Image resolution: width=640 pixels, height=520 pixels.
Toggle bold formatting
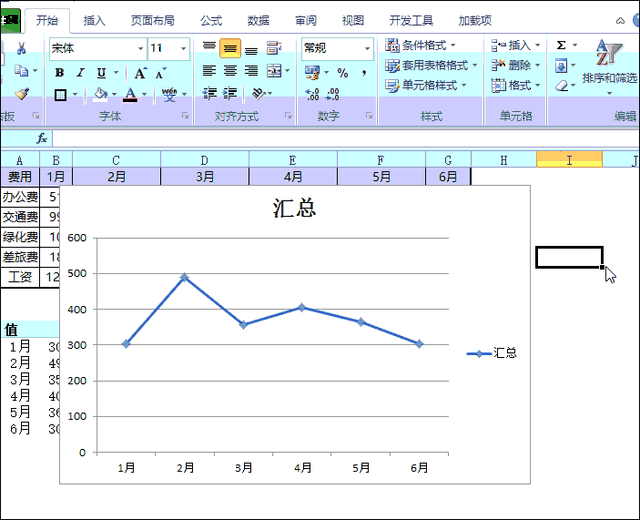(x=60, y=73)
